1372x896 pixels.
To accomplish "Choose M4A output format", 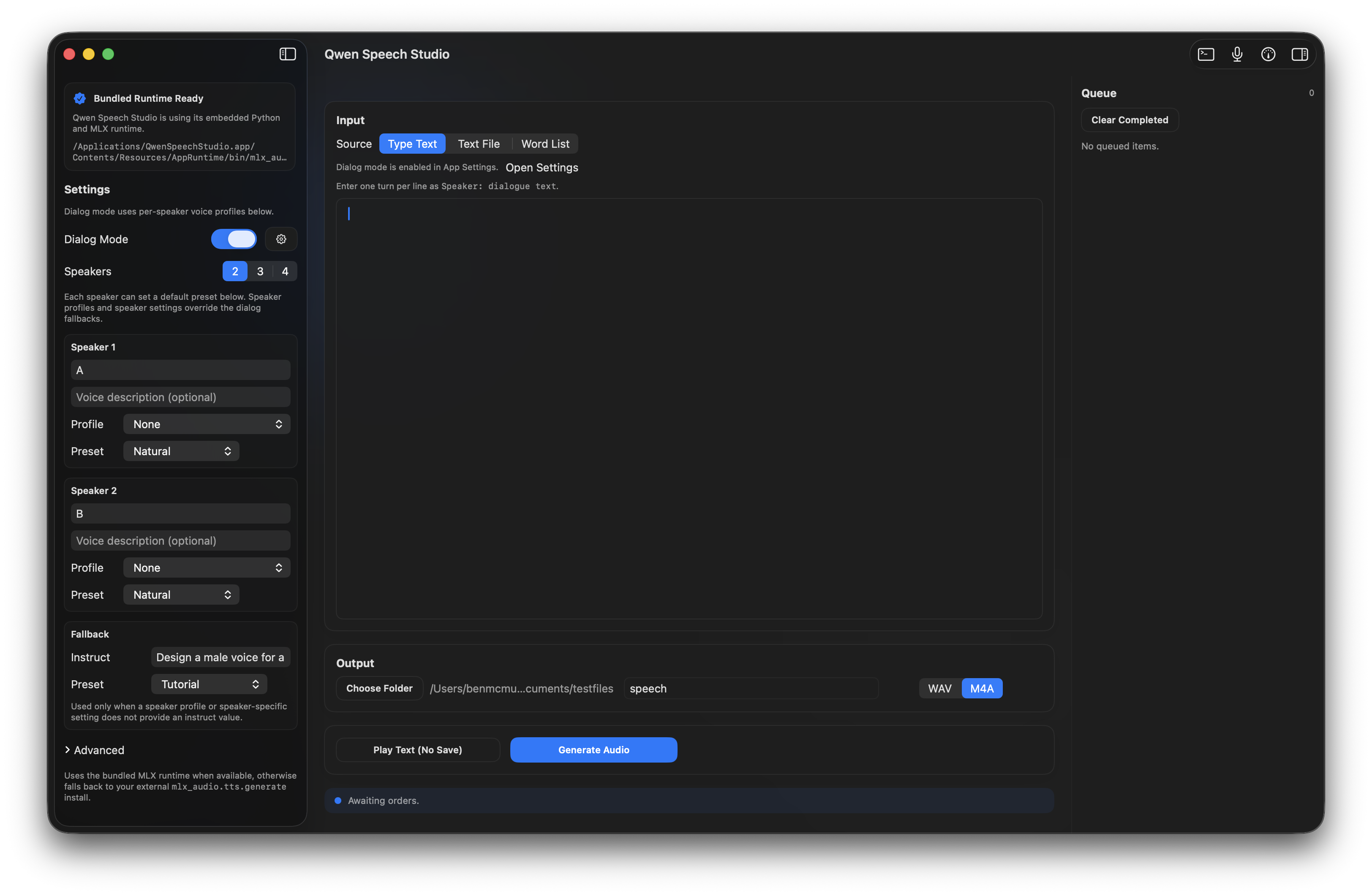I will pos(982,689).
